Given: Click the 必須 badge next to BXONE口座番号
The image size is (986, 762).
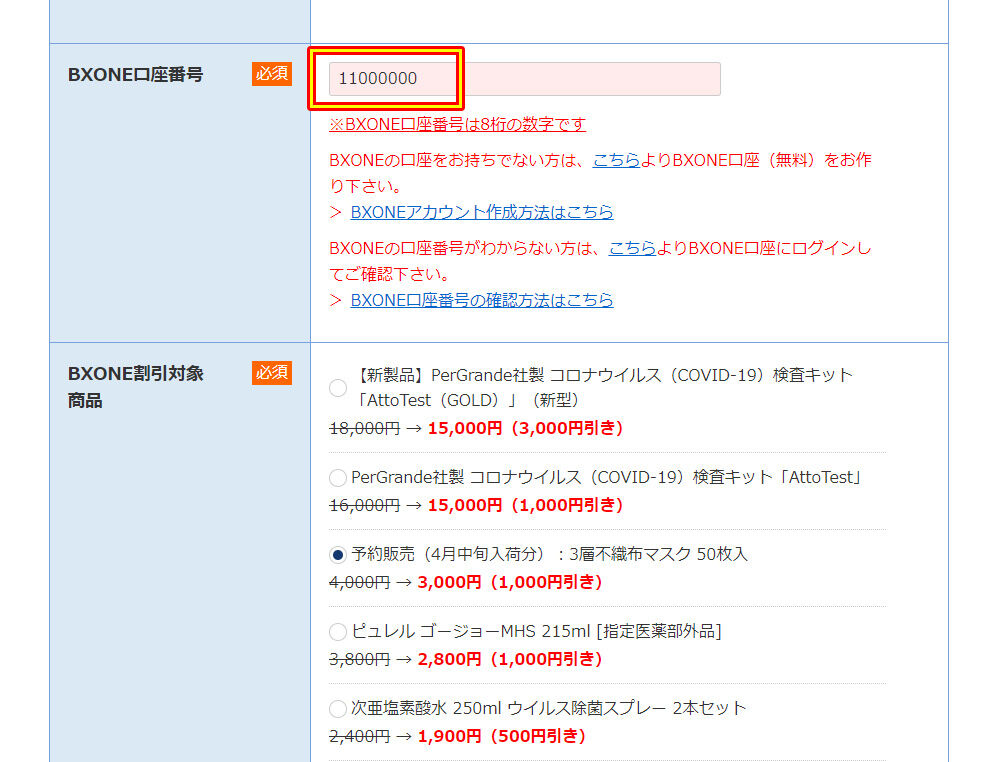Looking at the screenshot, I should coord(272,74).
